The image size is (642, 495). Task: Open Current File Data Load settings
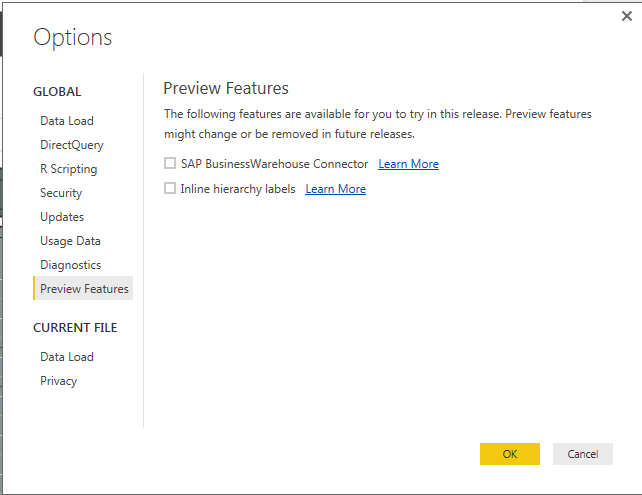pyautogui.click(x=67, y=357)
